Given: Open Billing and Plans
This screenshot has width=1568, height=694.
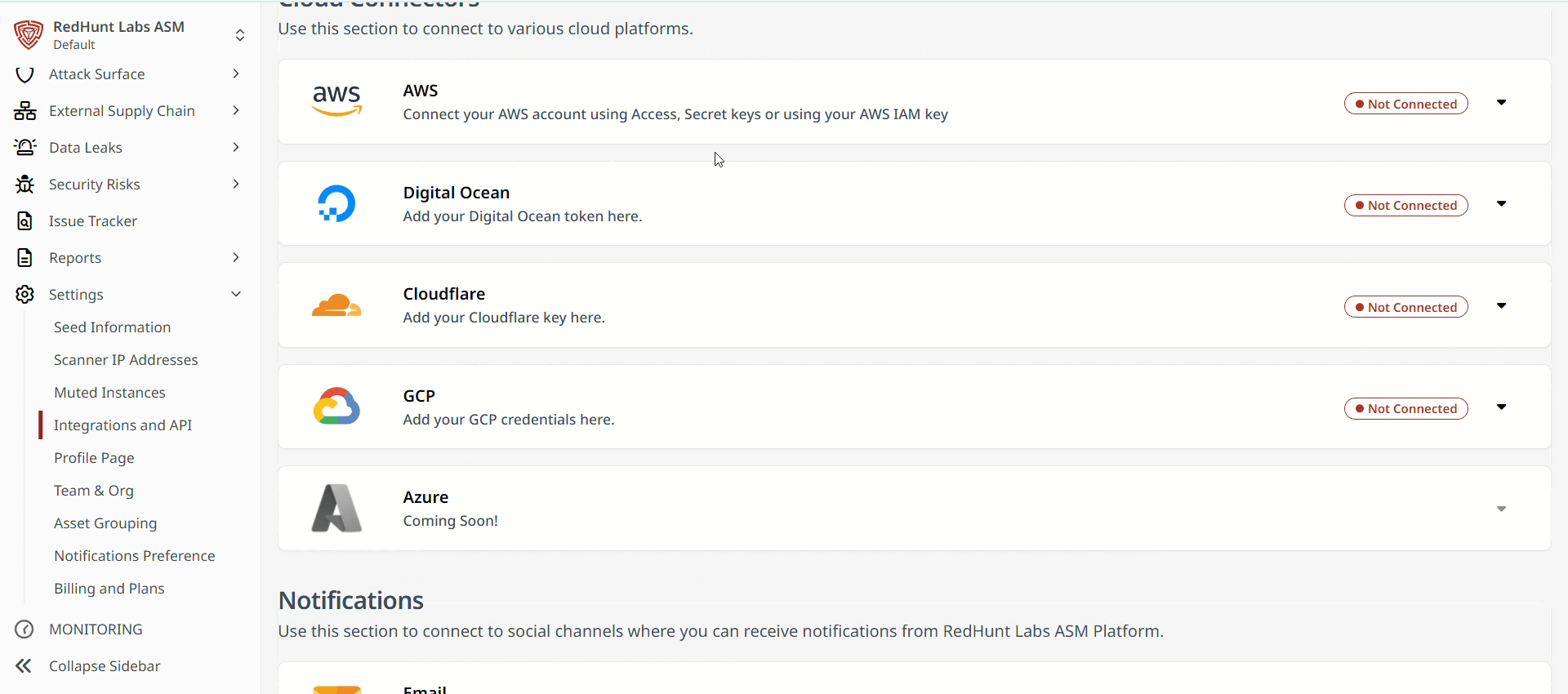Looking at the screenshot, I should [109, 589].
